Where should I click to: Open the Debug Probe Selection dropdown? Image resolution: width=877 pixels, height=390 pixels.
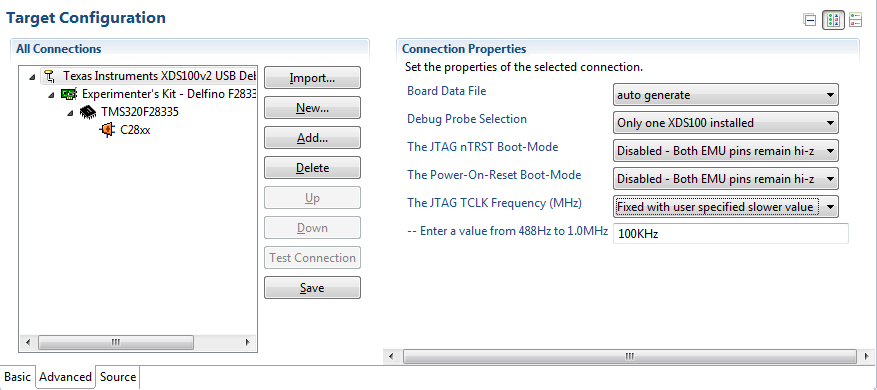coord(725,123)
